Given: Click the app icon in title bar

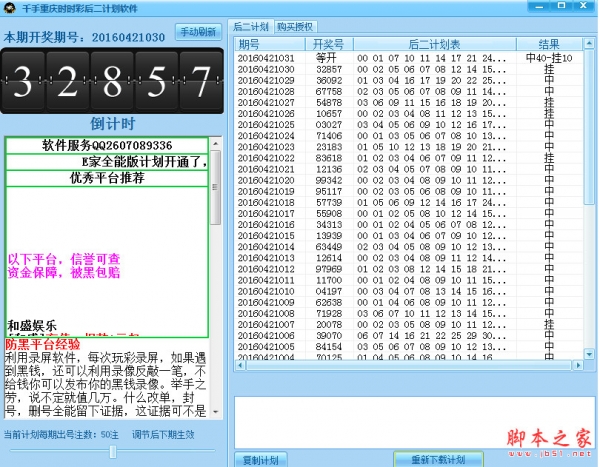Looking at the screenshot, I should pos(9,8).
